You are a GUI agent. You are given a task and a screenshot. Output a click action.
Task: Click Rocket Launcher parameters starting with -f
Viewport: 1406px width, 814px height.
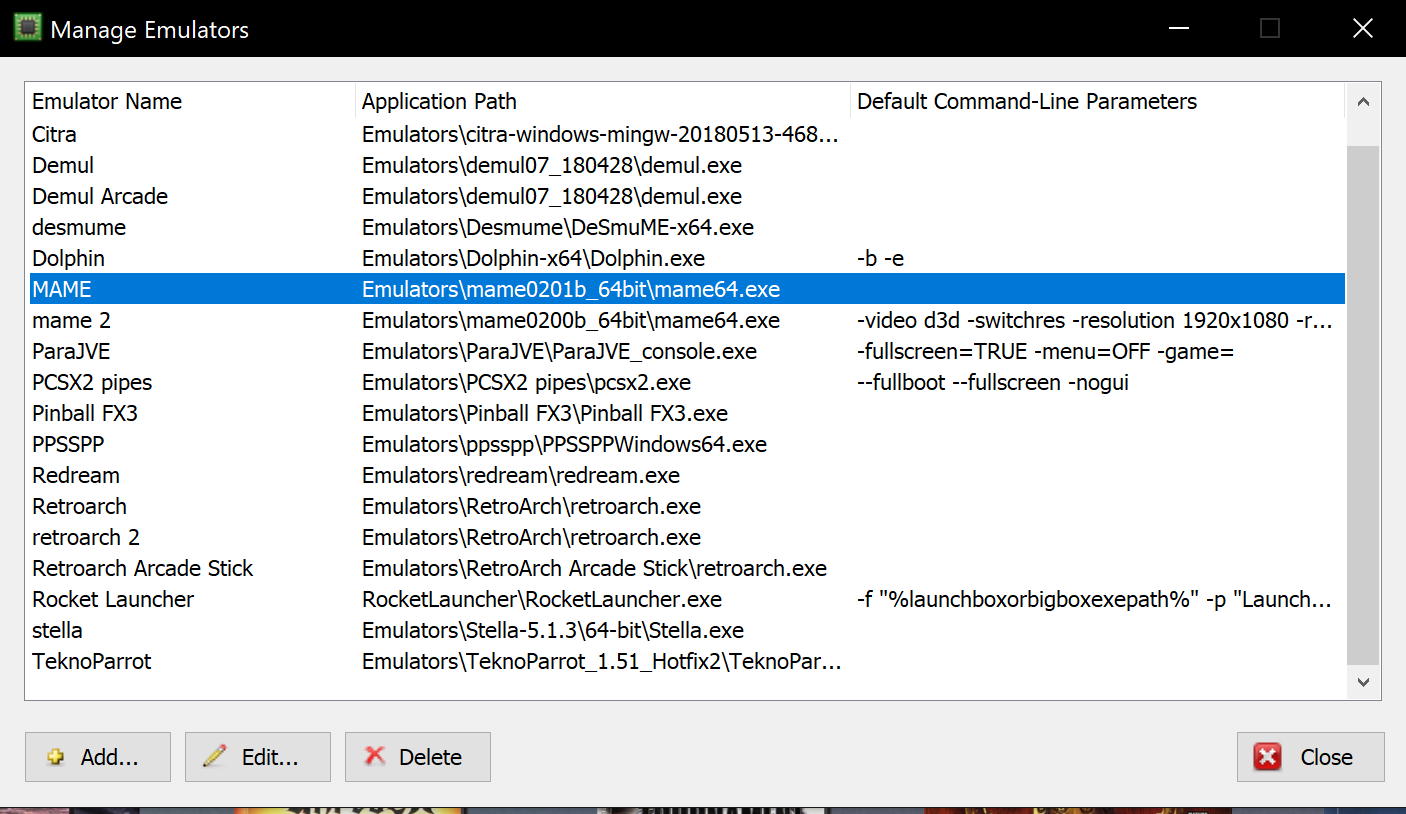tap(1095, 599)
